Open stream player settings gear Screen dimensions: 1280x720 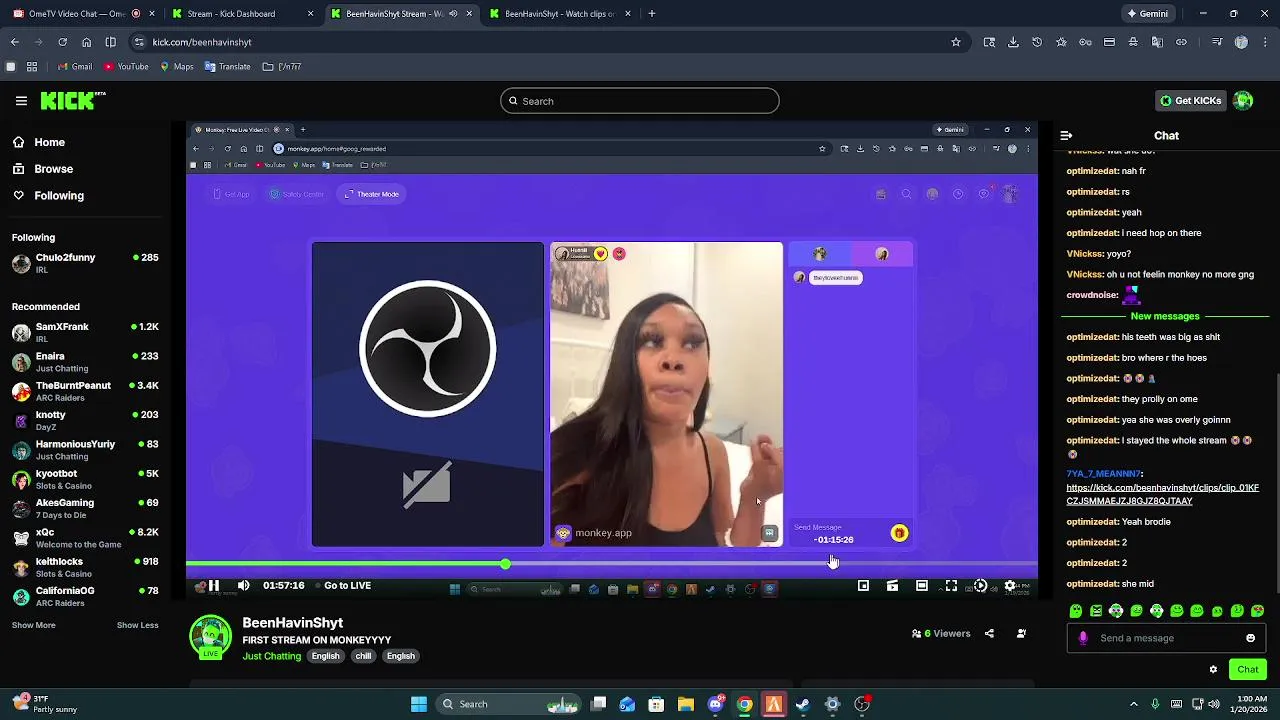1009,586
